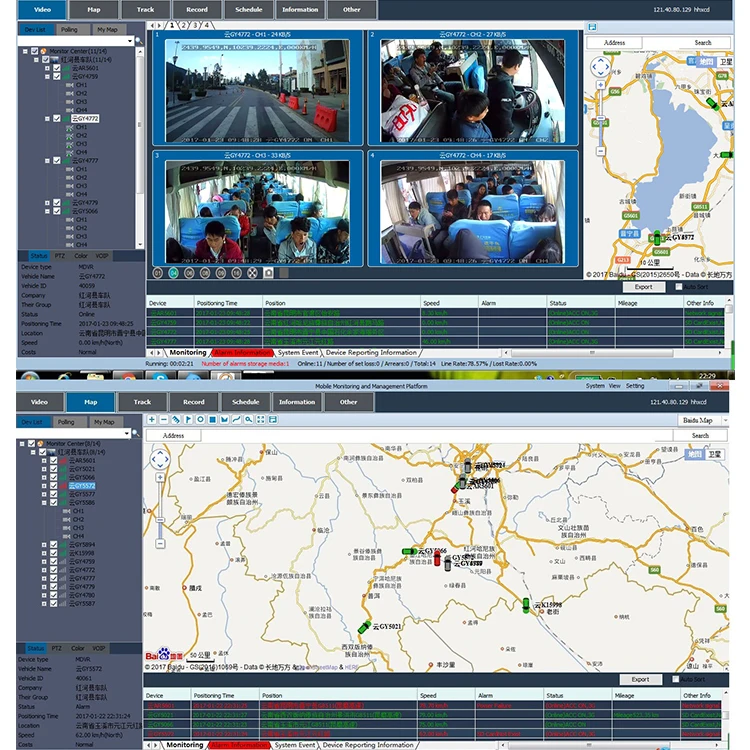Choose the 09 nine-view layout button
The width and height of the screenshot is (750, 750).
pyautogui.click(x=221, y=273)
